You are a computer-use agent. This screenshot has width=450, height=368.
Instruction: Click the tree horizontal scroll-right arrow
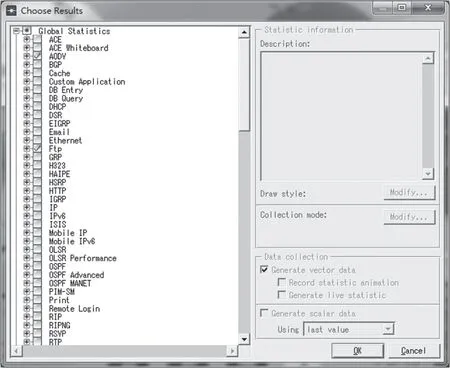tap(232, 351)
